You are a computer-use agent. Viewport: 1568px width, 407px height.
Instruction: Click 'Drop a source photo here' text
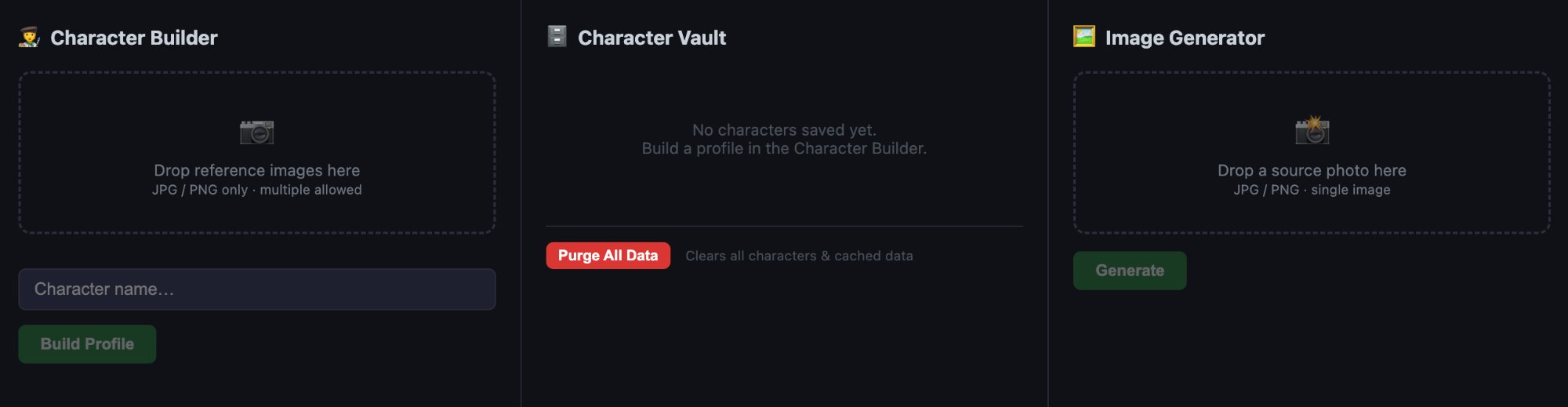point(1311,170)
